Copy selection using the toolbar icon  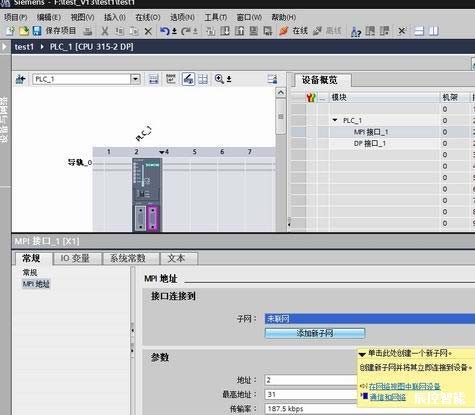[119, 31]
